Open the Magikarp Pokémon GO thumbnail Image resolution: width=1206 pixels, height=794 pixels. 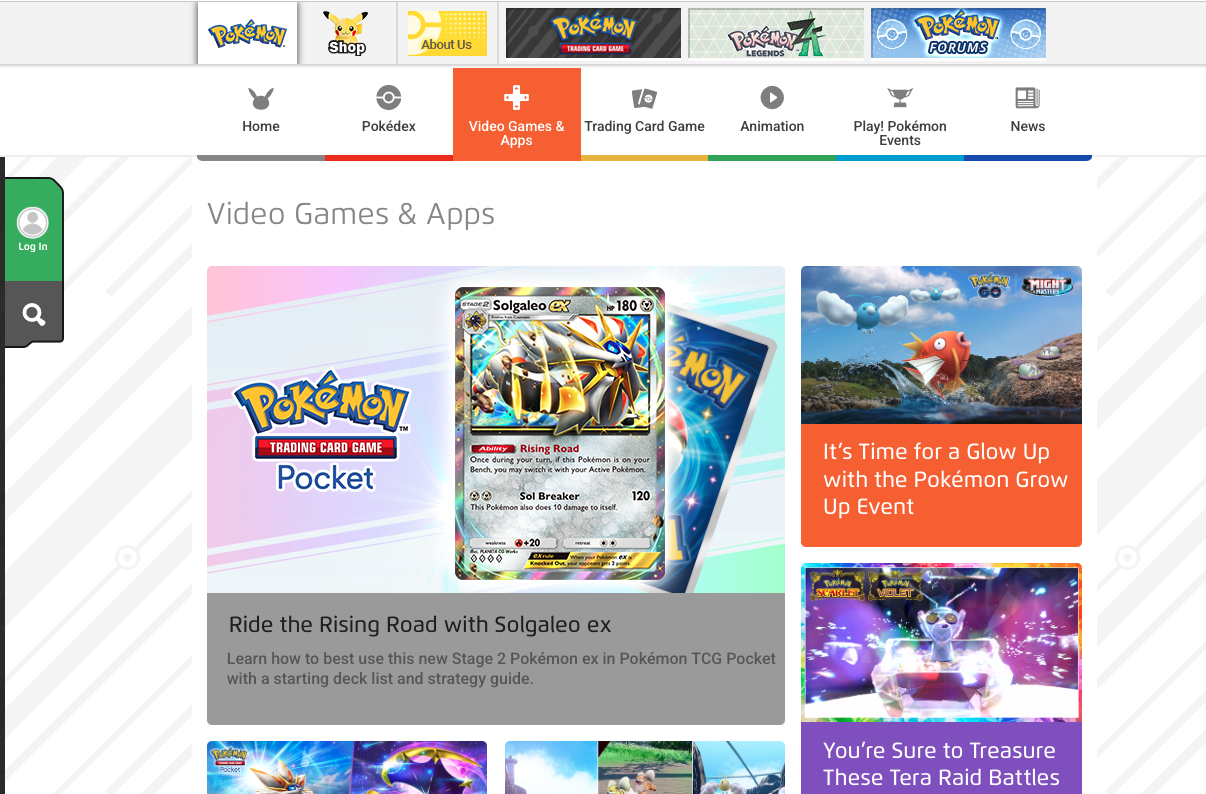tap(941, 345)
